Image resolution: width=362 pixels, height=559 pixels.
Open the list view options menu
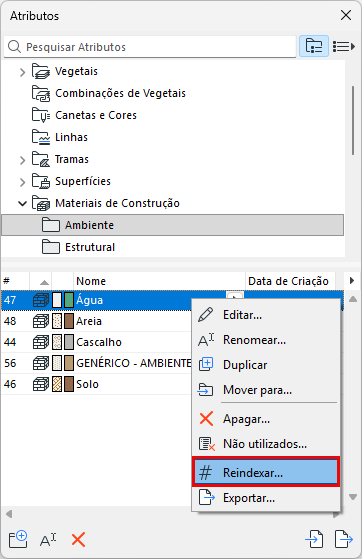pyautogui.click(x=344, y=46)
